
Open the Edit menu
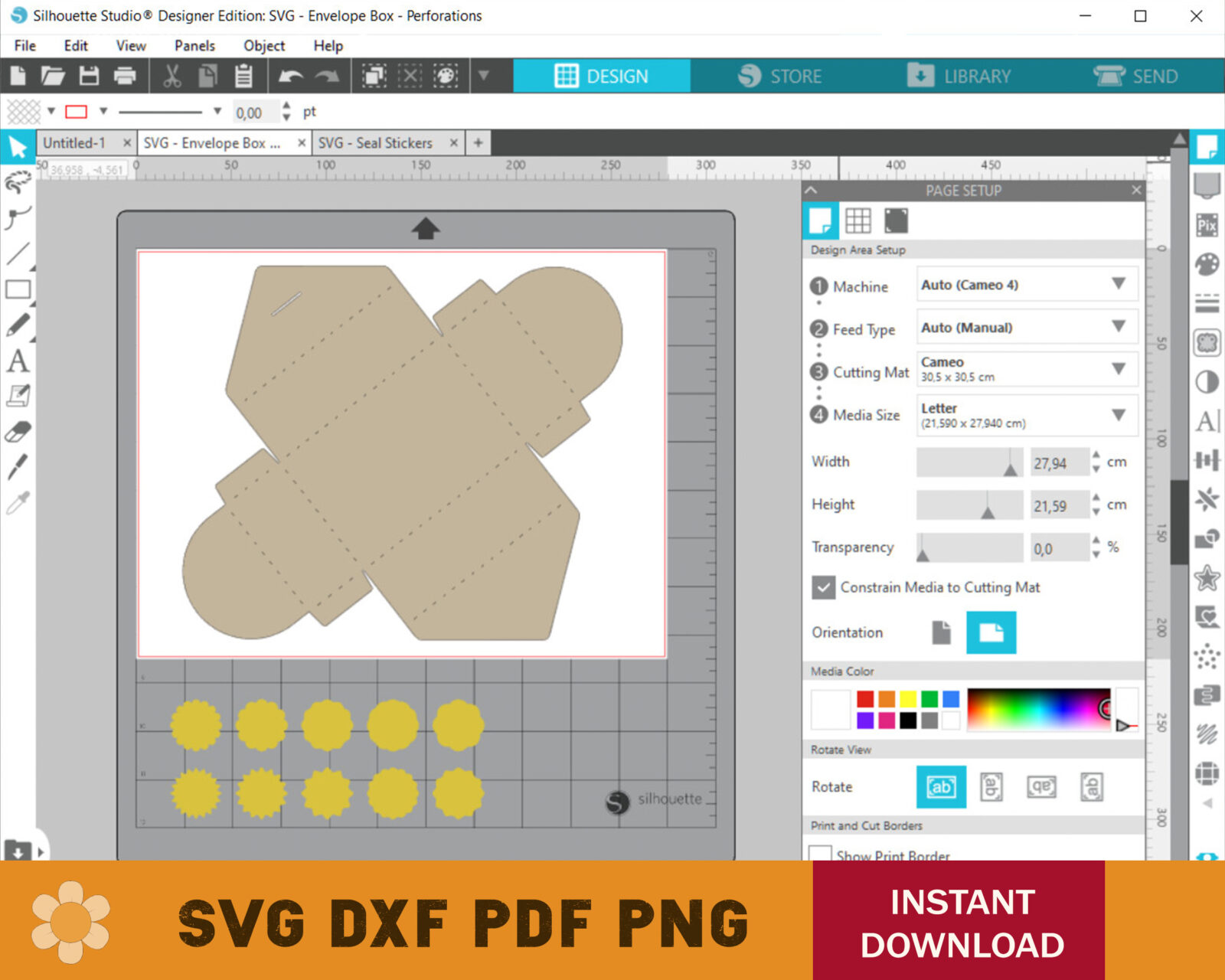pos(76,46)
